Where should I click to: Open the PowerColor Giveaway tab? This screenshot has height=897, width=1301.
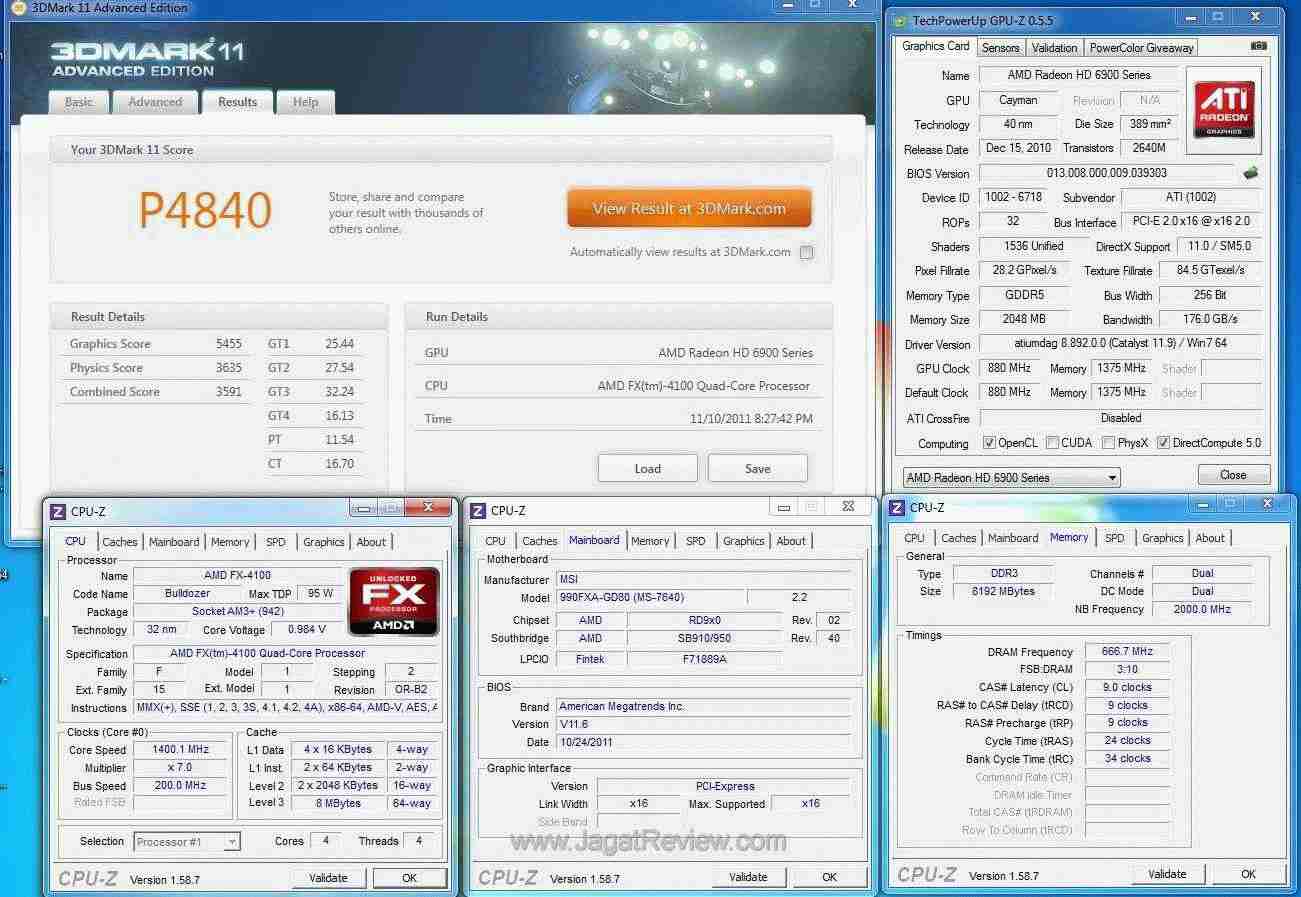pyautogui.click(x=1141, y=48)
